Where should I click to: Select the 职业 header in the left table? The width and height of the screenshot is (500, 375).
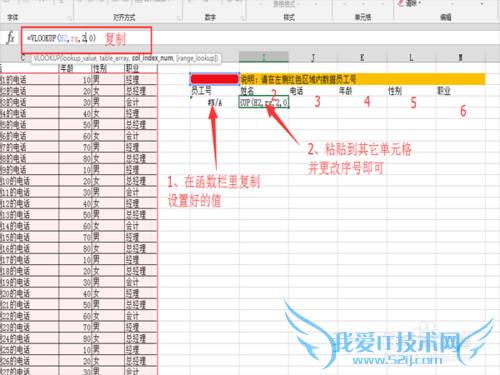[141, 68]
